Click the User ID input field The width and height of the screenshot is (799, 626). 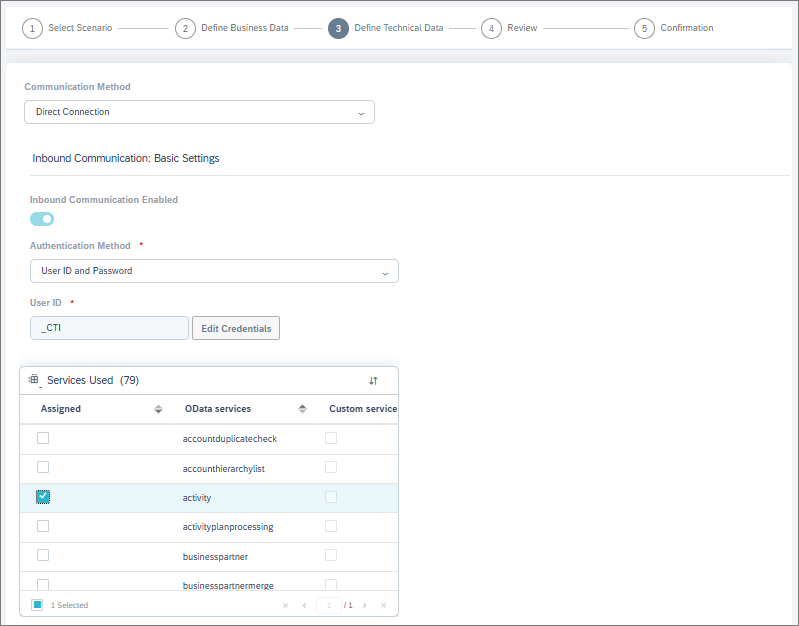point(109,328)
